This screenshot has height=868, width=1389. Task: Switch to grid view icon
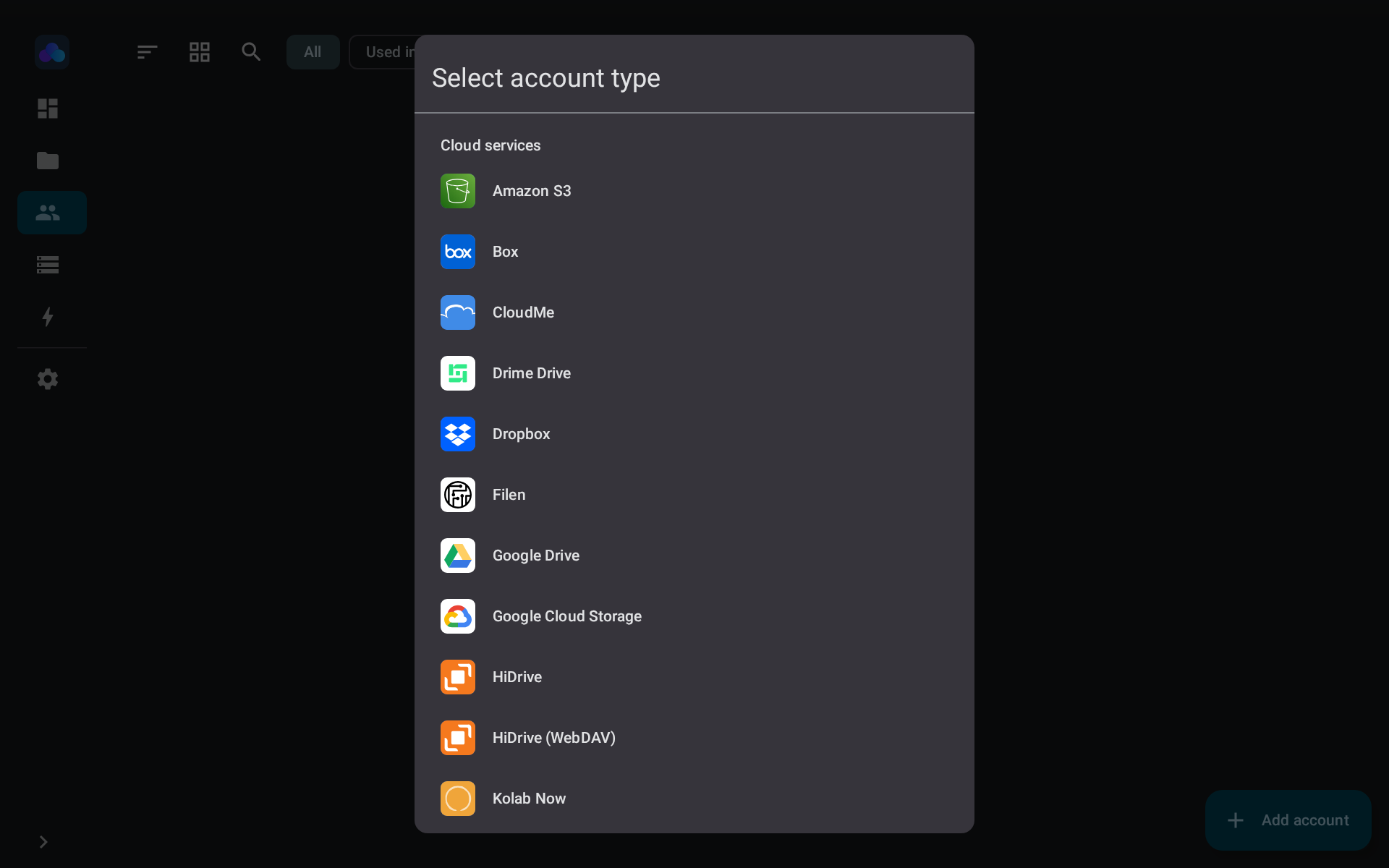200,52
